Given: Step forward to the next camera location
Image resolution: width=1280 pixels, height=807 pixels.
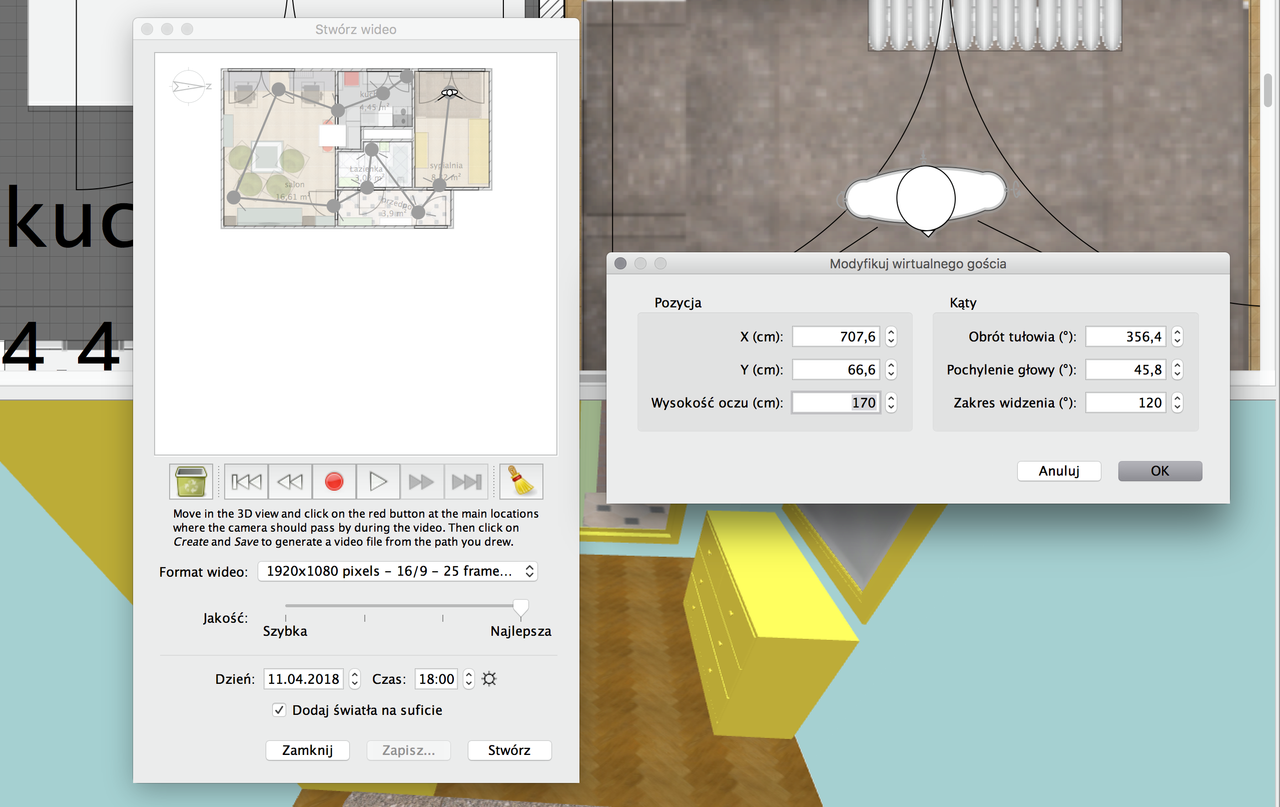Looking at the screenshot, I should pyautogui.click(x=422, y=482).
